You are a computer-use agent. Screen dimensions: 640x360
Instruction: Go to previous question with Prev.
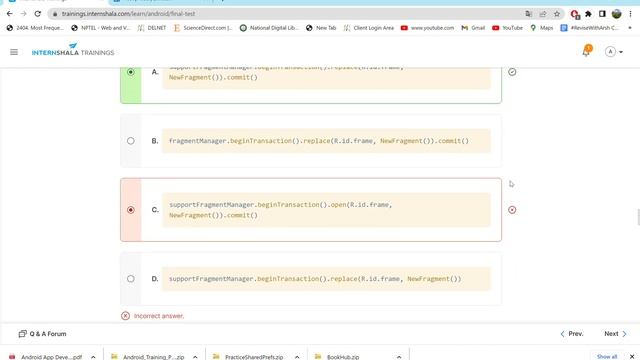[572, 334]
